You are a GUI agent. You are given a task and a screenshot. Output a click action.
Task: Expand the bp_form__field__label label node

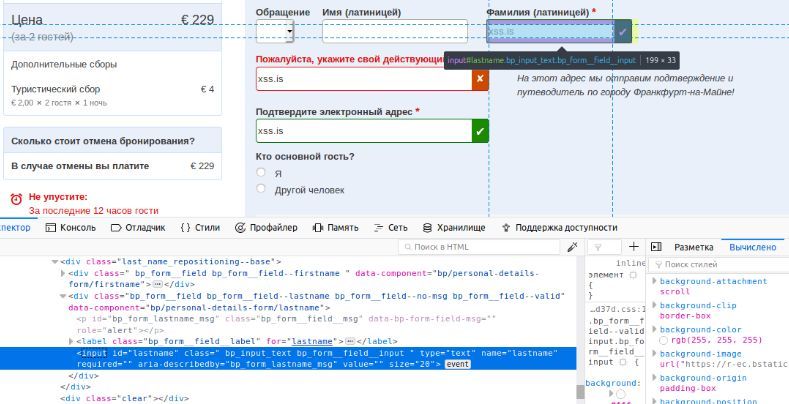tap(71, 342)
